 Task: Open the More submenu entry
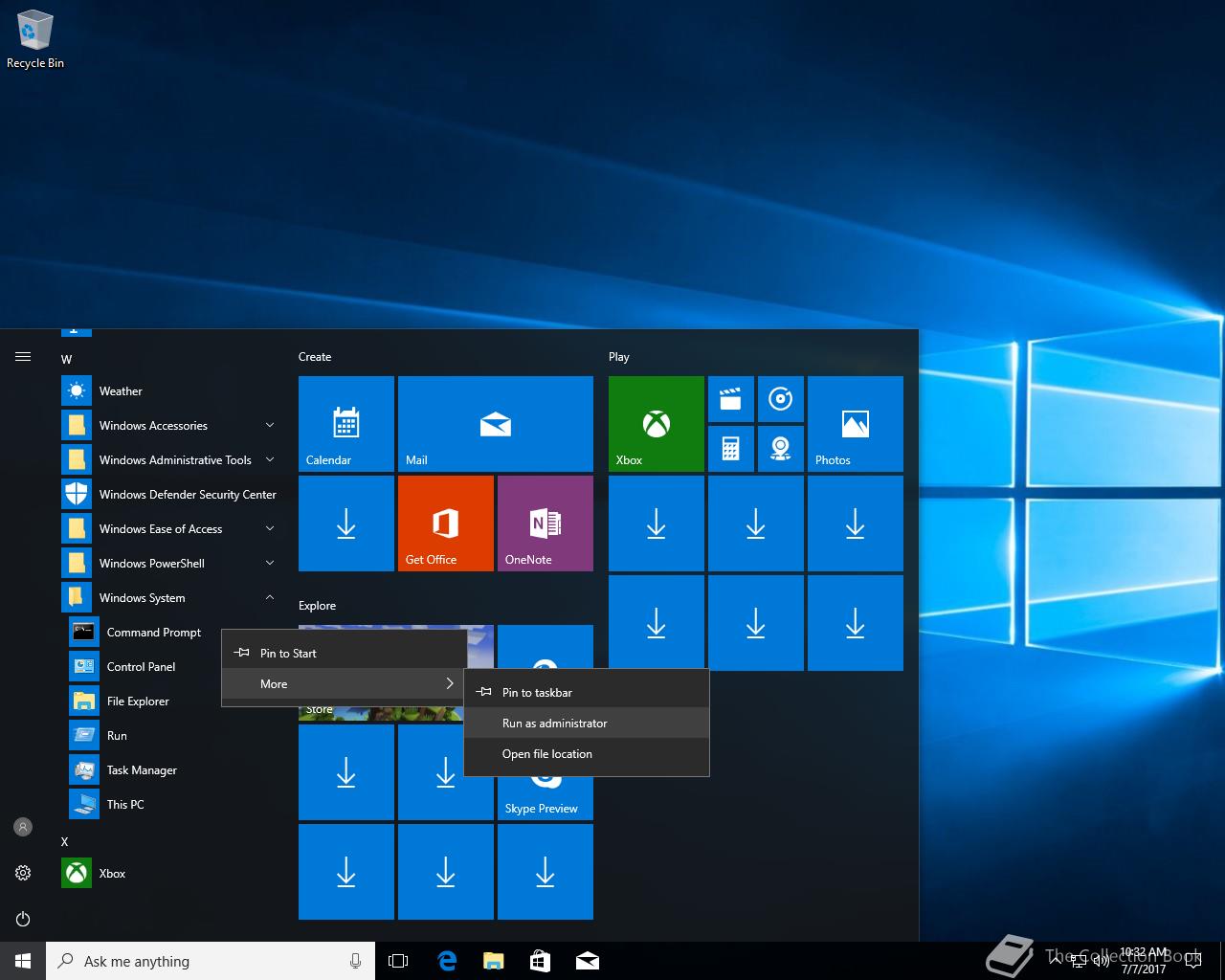click(x=345, y=683)
